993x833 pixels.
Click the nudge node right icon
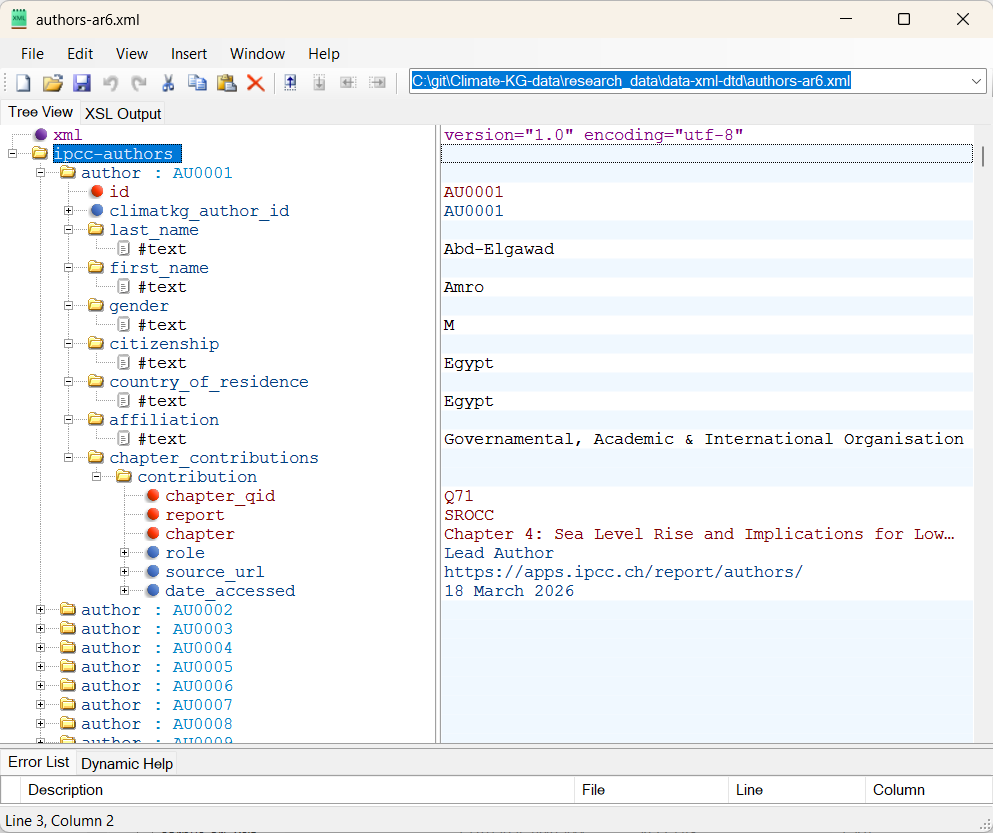(377, 83)
